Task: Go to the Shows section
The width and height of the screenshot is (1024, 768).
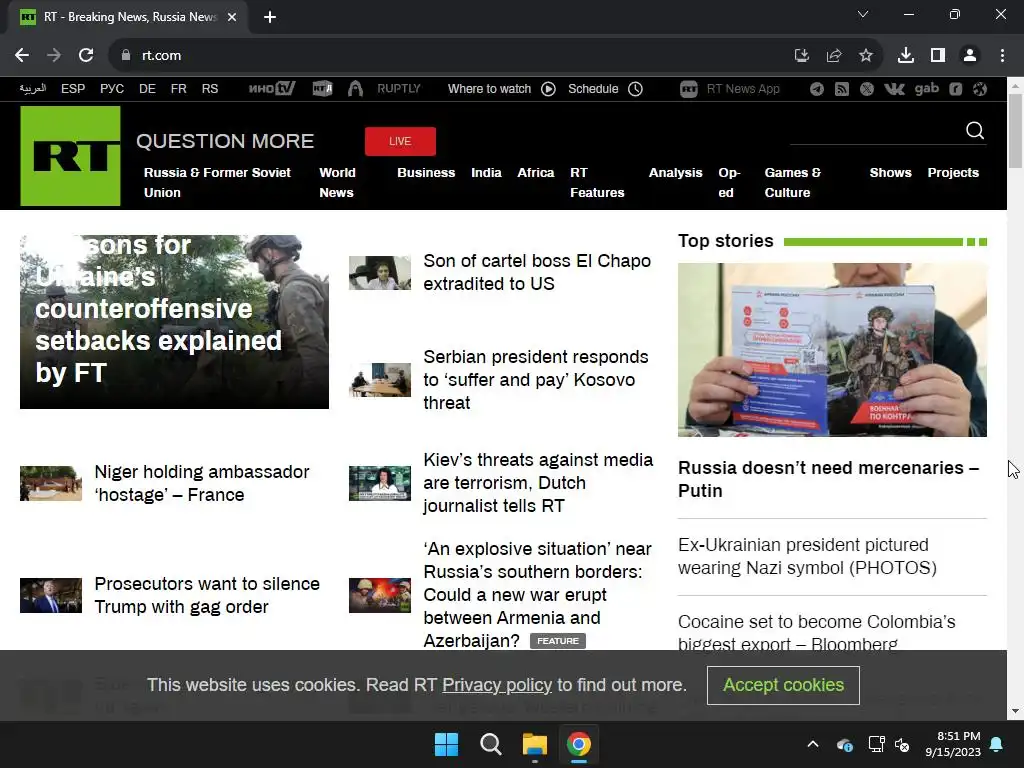Action: pyautogui.click(x=890, y=172)
